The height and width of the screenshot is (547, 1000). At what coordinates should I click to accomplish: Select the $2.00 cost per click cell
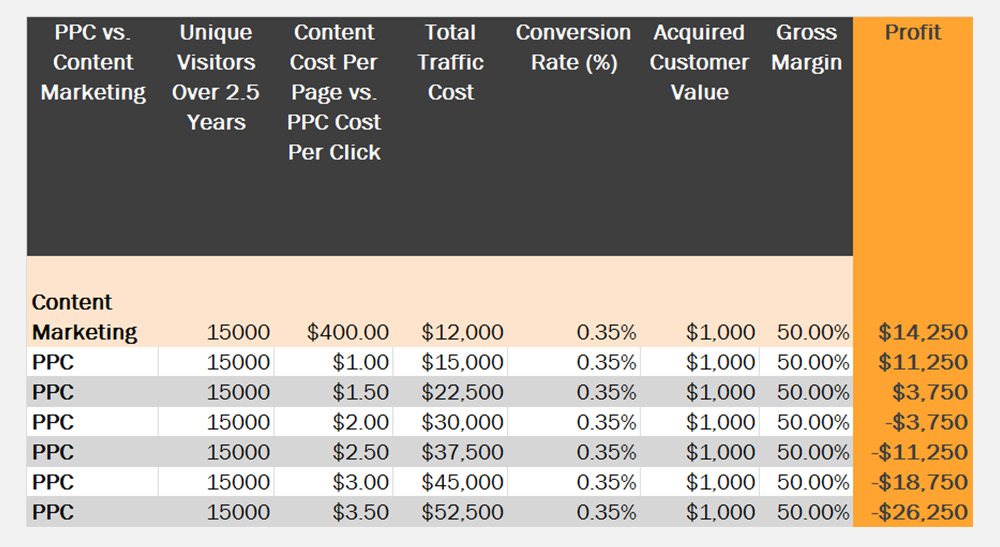pos(361,423)
